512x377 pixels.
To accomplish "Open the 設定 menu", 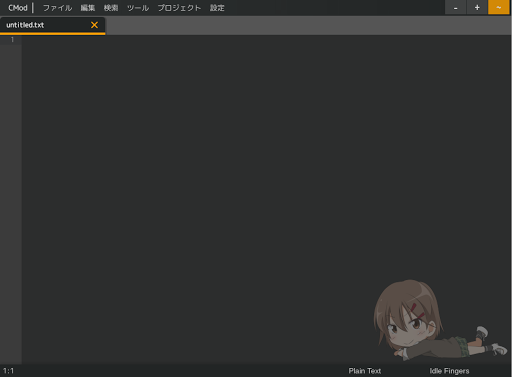I will (217, 8).
